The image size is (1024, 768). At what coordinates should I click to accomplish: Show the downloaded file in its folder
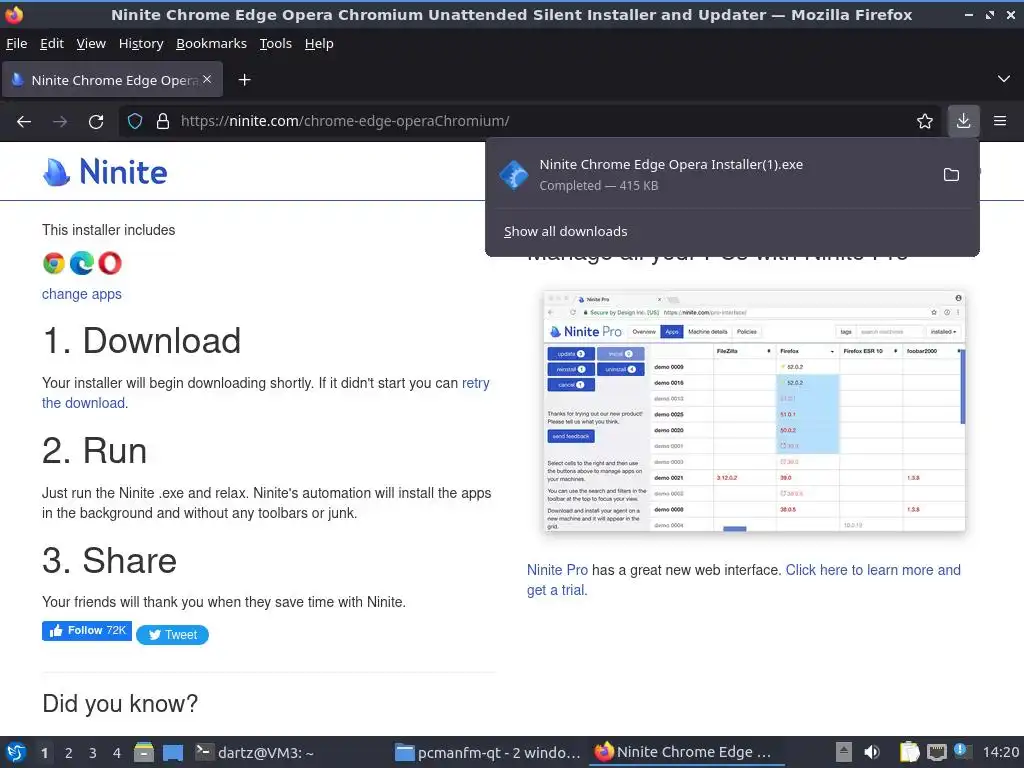[x=952, y=175]
